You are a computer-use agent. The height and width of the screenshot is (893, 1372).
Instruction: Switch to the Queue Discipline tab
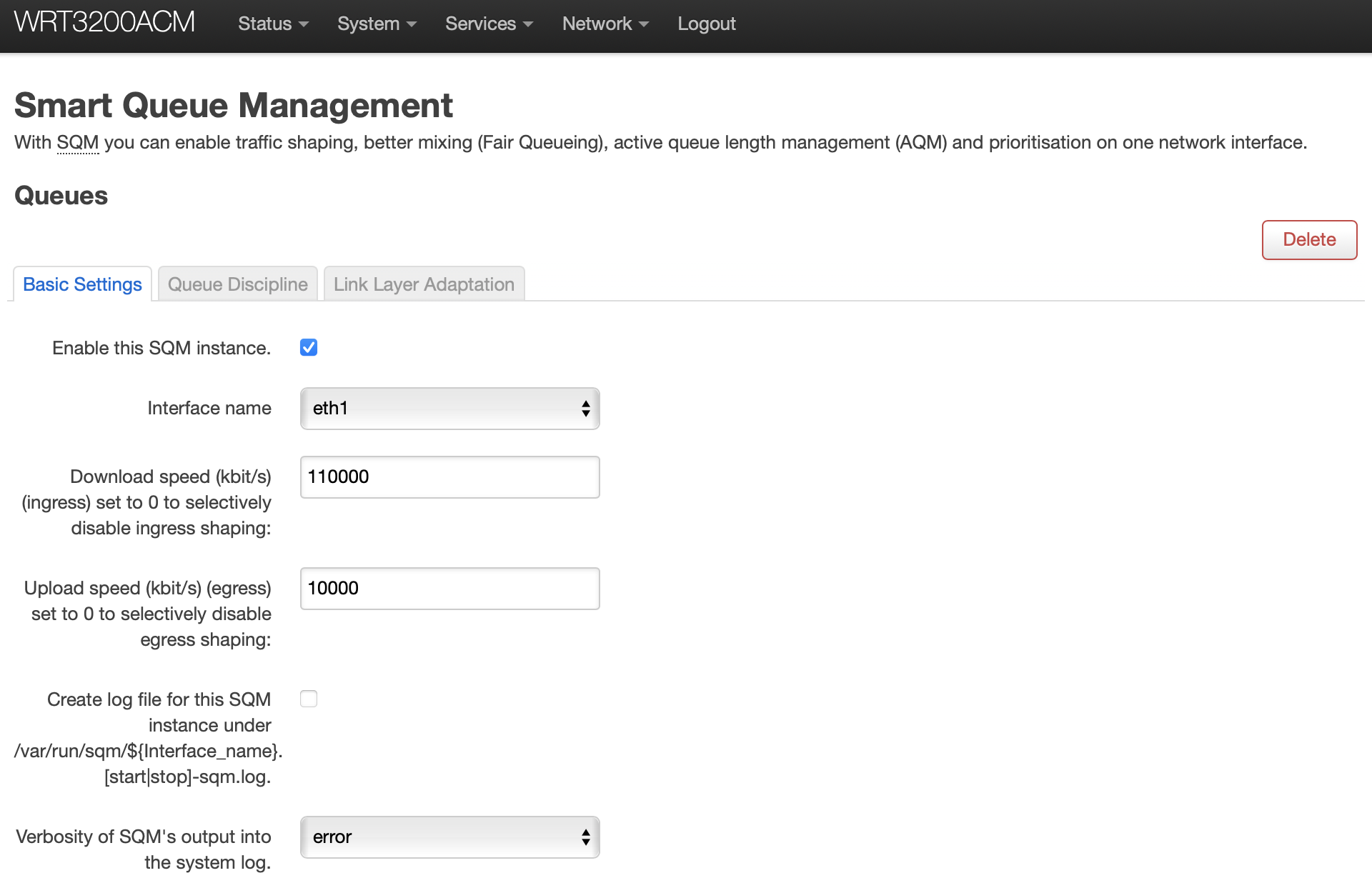click(237, 284)
